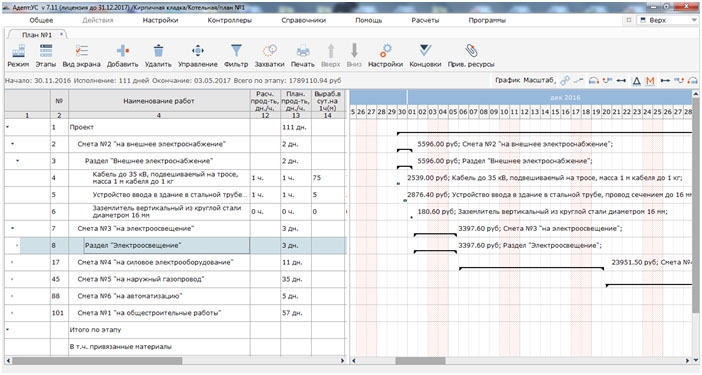
Task: Open the Справочники menu
Action: (304, 20)
